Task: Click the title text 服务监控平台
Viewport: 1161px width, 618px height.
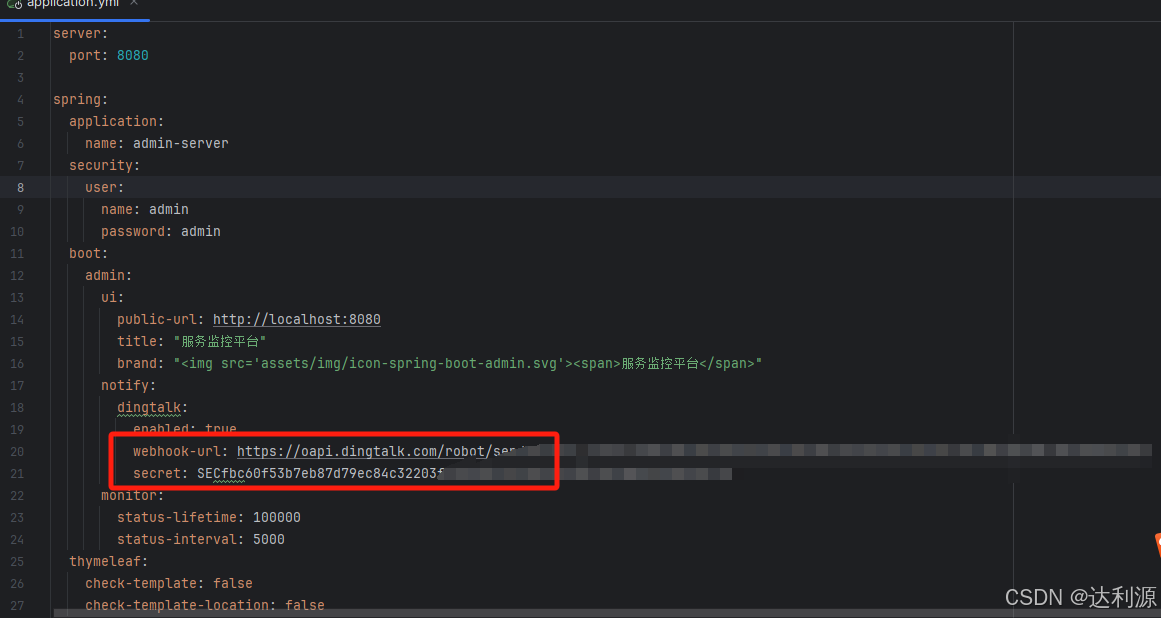Action: point(219,341)
